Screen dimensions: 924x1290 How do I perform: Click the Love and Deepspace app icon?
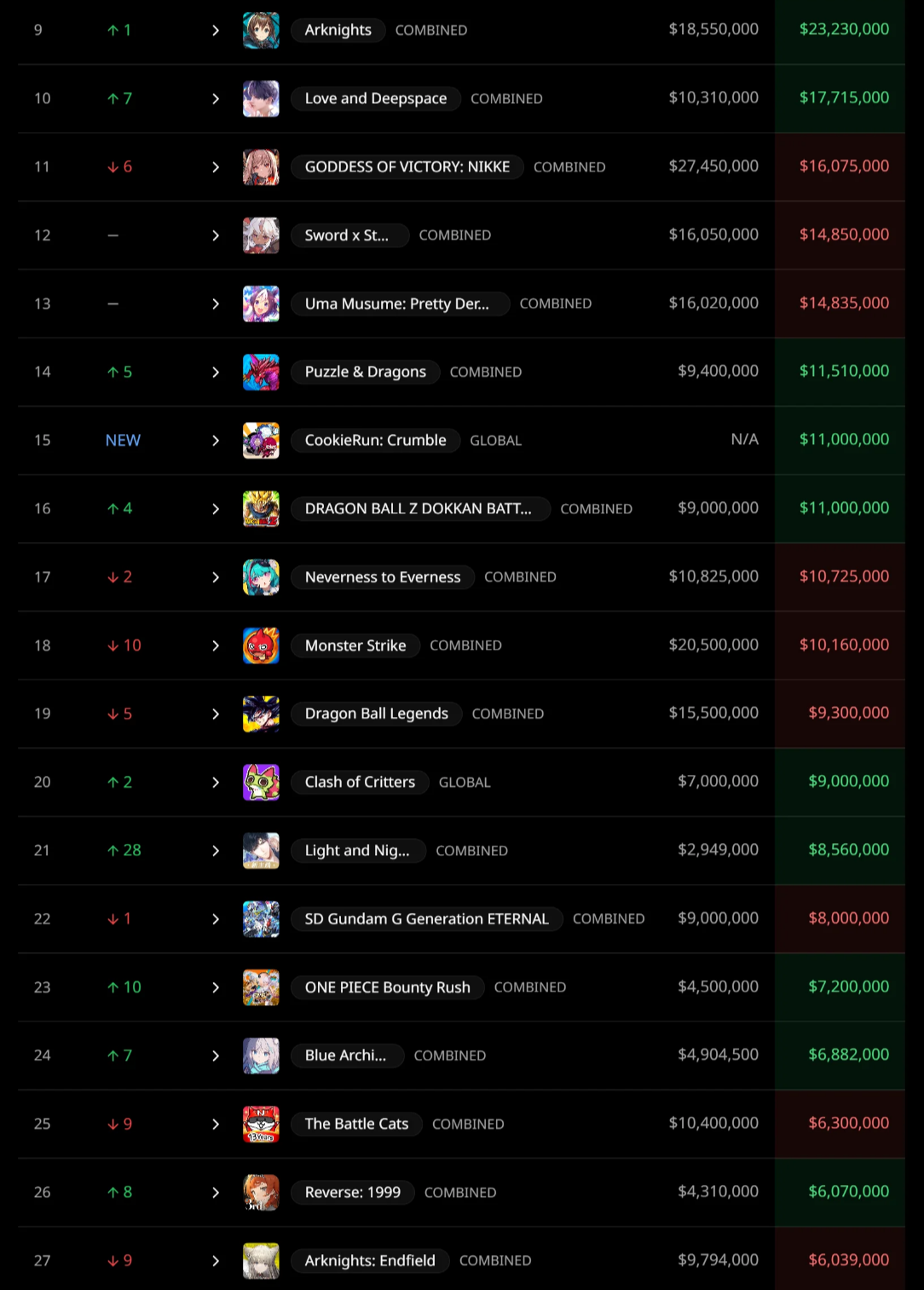click(261, 99)
